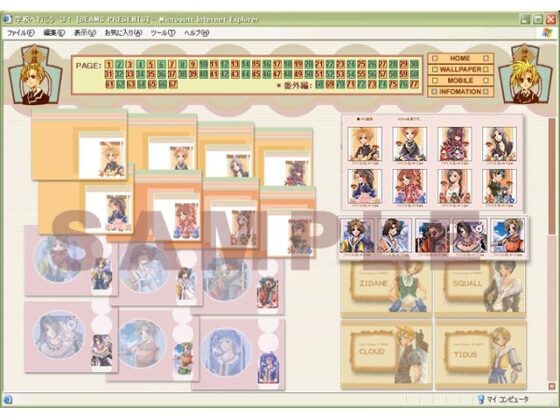The image size is (560, 420).
Task: Go to page 25
Action: point(361,65)
